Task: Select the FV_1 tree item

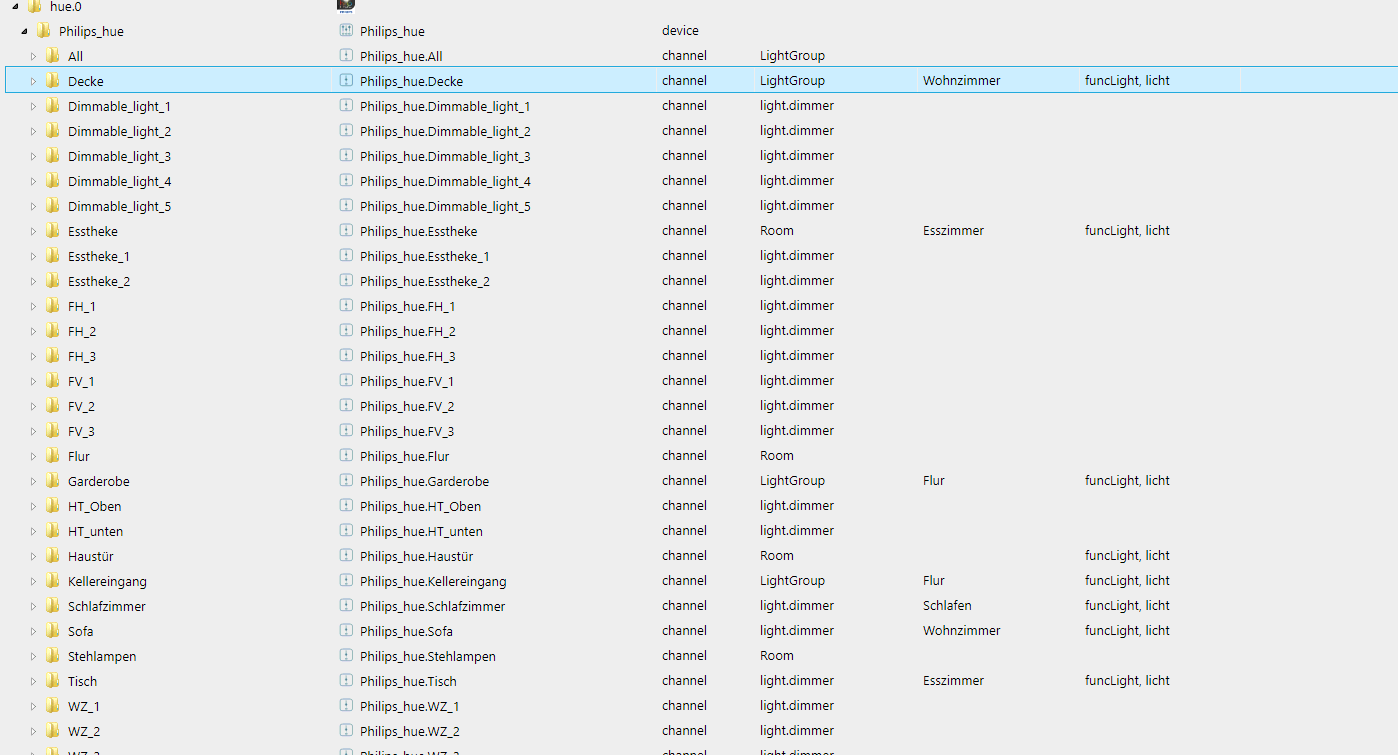Action: pos(81,381)
